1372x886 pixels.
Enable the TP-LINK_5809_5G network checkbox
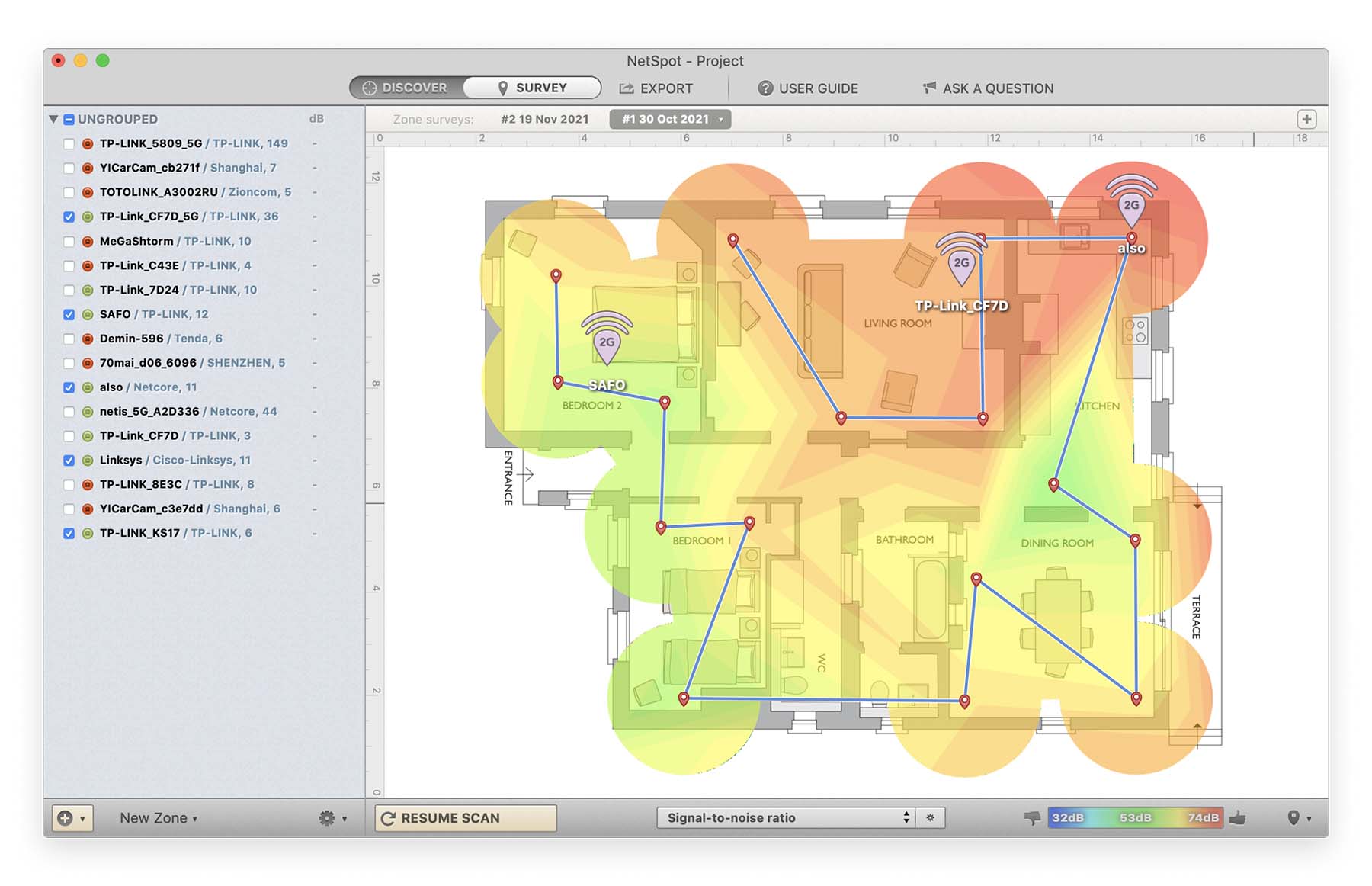[x=69, y=143]
